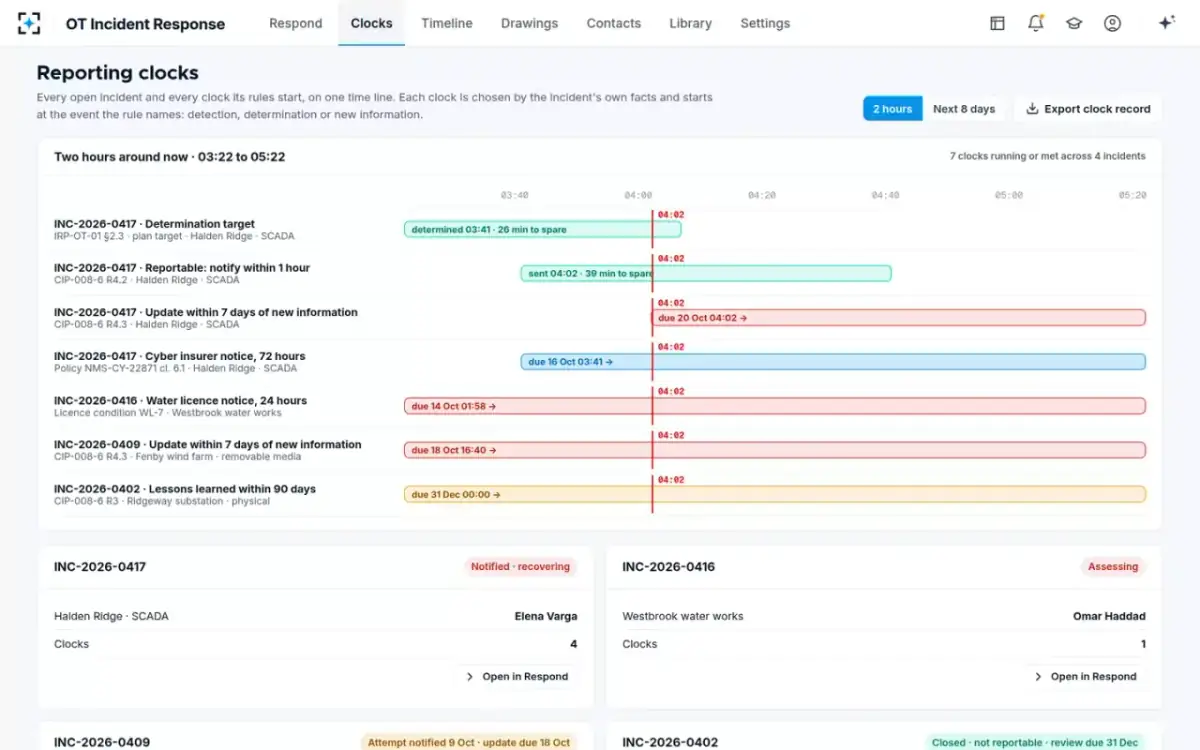The height and width of the screenshot is (750, 1200).
Task: Select 'Reportable: notify within 1 hour' row label
Action: [x=182, y=268]
